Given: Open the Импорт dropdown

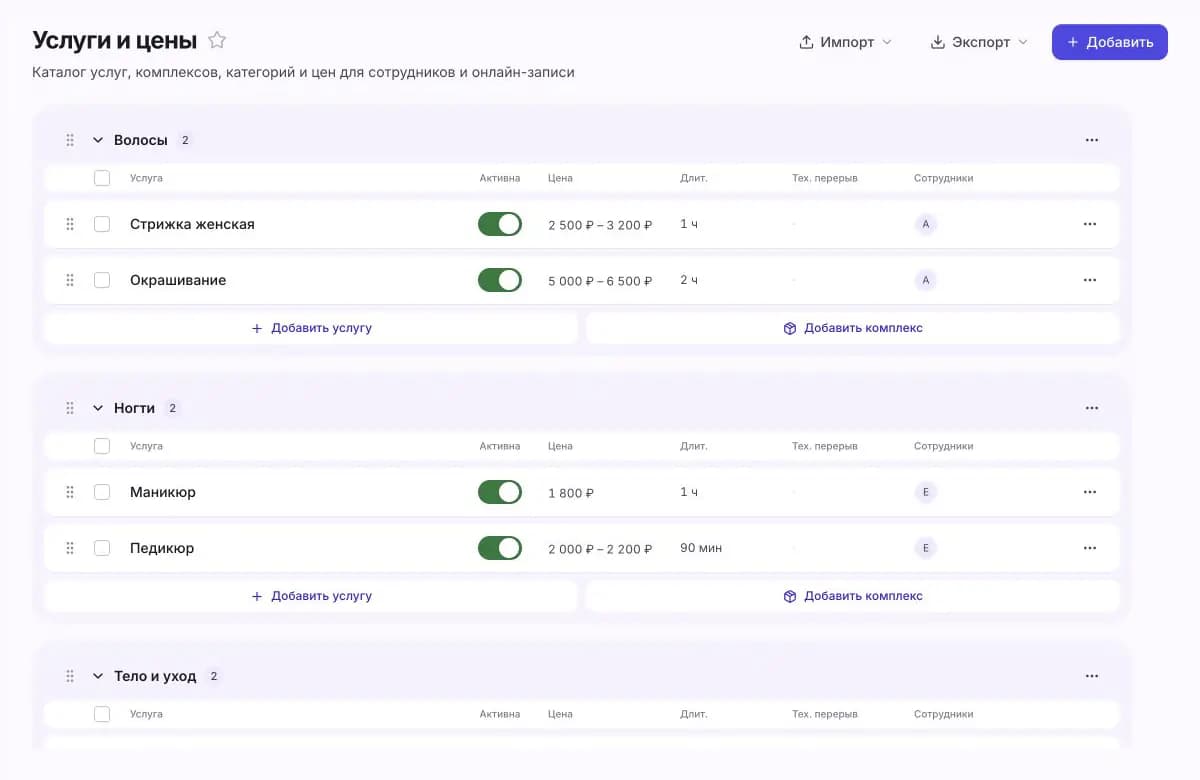Looking at the screenshot, I should click(845, 42).
